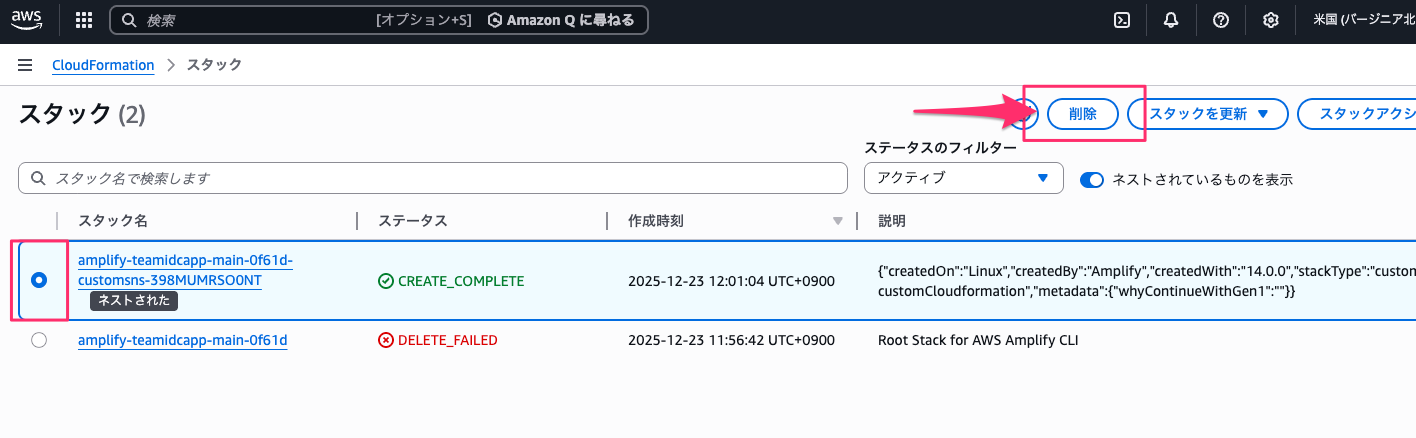
Task: Click the CloudFormation breadcrumb link
Action: (x=103, y=65)
